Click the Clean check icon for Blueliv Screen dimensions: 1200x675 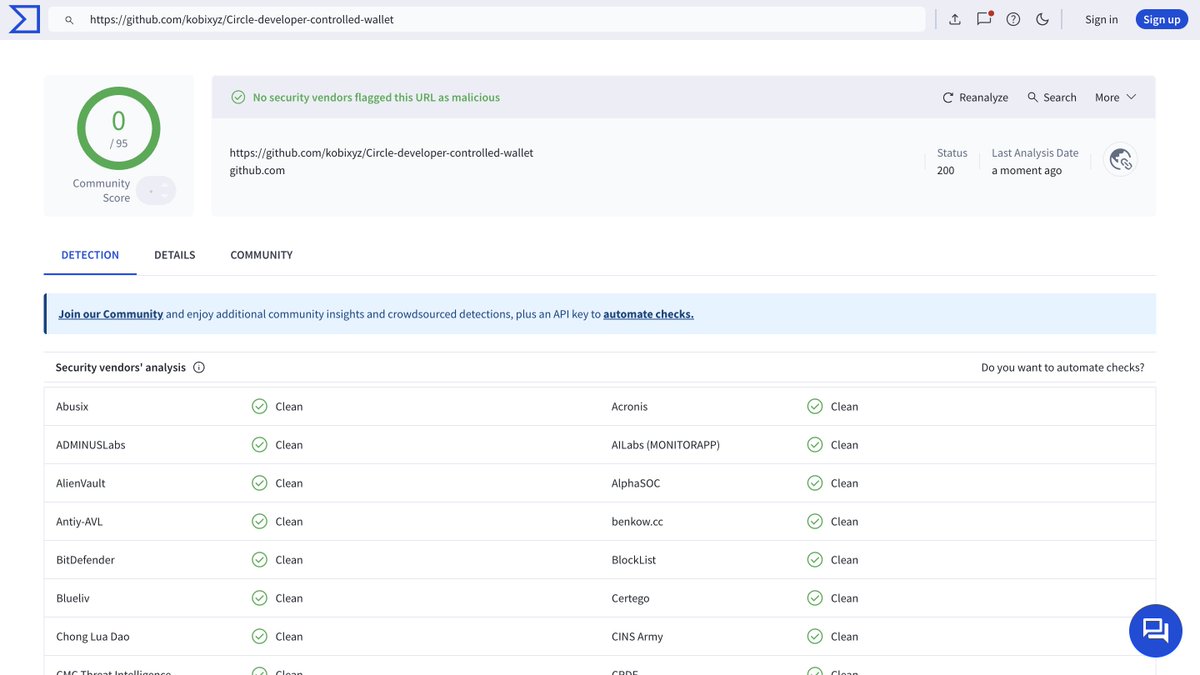[259, 598]
